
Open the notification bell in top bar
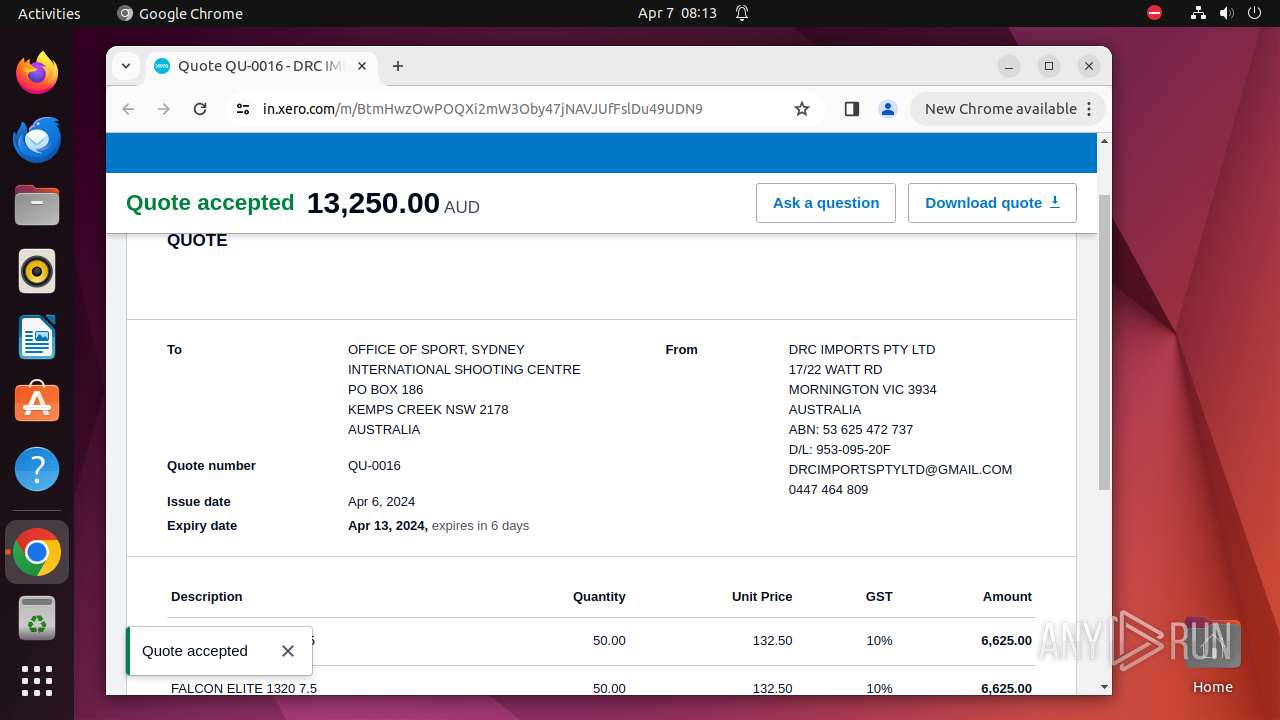tap(742, 13)
